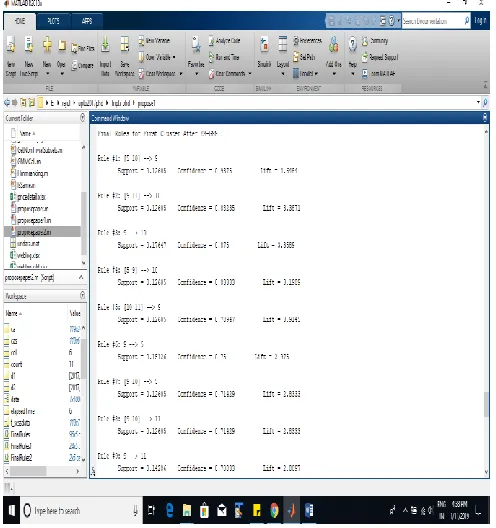The height and width of the screenshot is (528, 496).
Task: Open Microsoft Edge from taskbar
Action: 170,510
